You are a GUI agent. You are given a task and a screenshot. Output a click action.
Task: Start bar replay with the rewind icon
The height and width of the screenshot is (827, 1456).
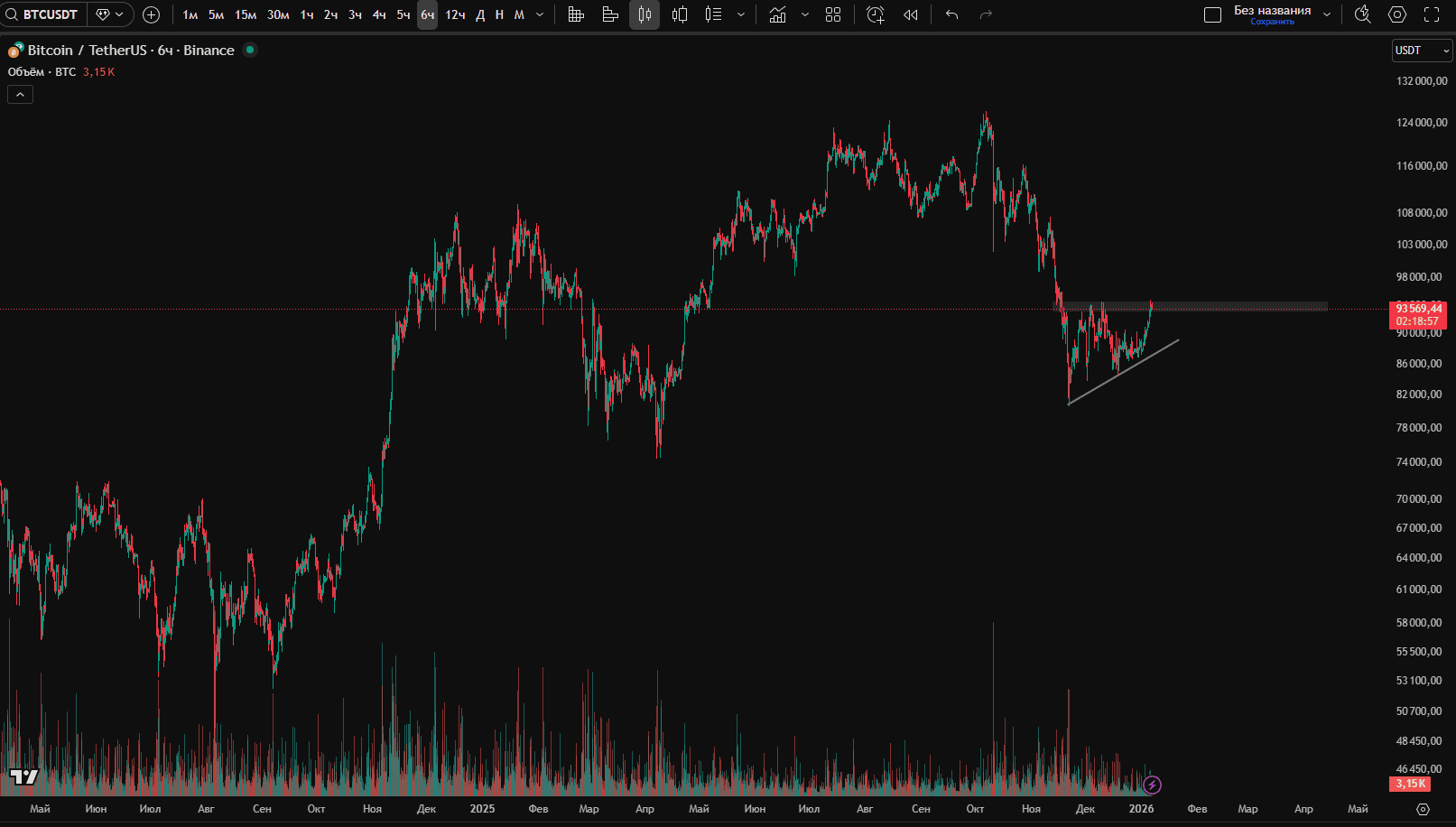(x=911, y=14)
